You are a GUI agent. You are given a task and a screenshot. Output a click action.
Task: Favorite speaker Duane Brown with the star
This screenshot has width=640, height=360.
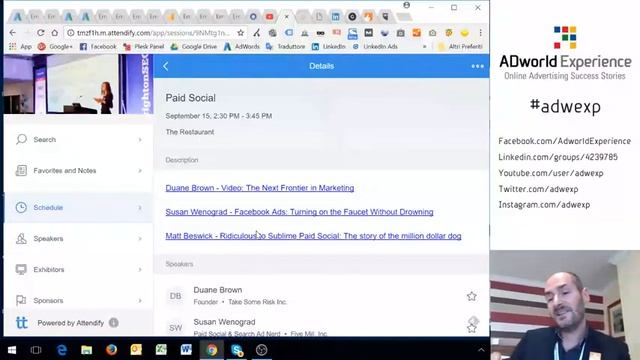click(471, 296)
